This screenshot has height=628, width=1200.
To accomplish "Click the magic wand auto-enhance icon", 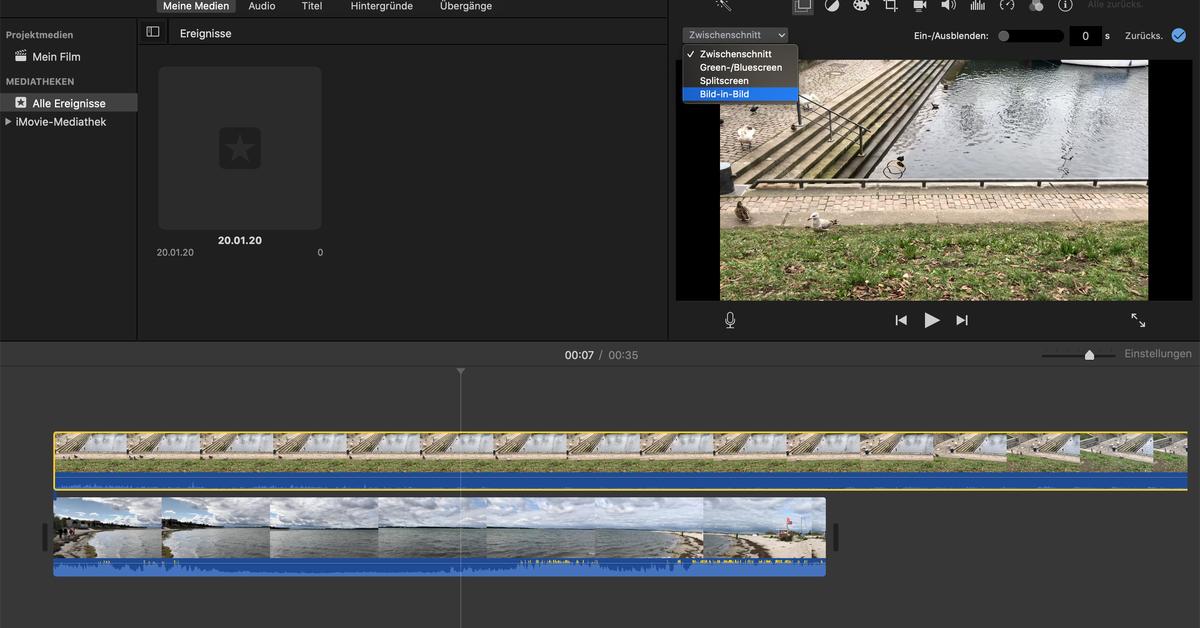I will click(724, 5).
